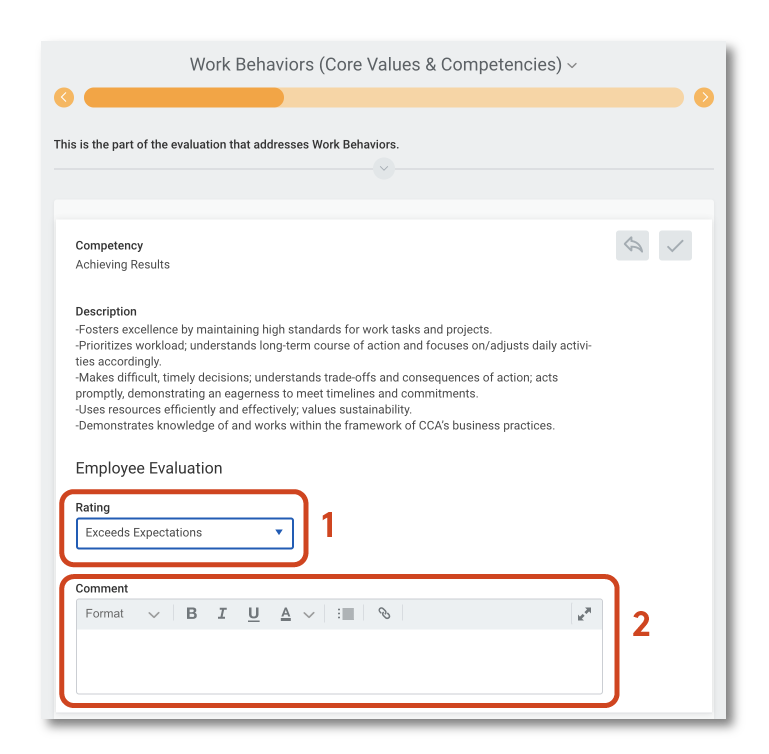
Task: Open the Rating dropdown showing Exceeds Expectations
Action: coord(185,533)
